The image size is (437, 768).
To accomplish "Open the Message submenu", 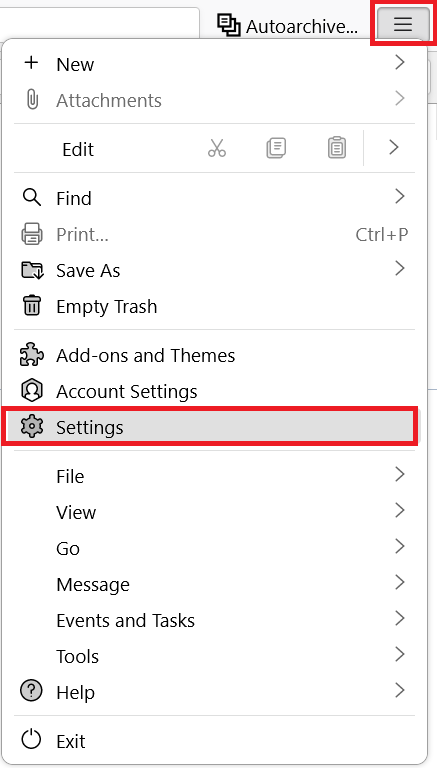I will [x=215, y=584].
